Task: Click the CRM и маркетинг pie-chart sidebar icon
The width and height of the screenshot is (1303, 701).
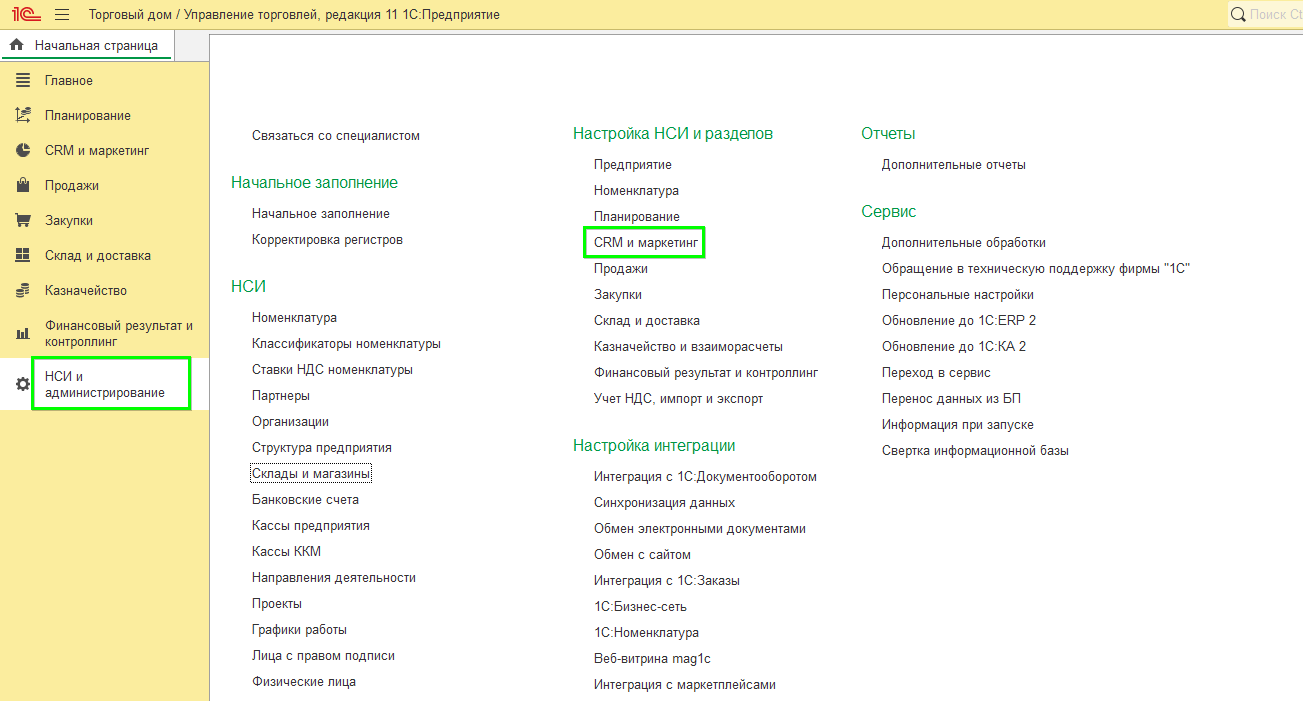Action: tap(23, 150)
